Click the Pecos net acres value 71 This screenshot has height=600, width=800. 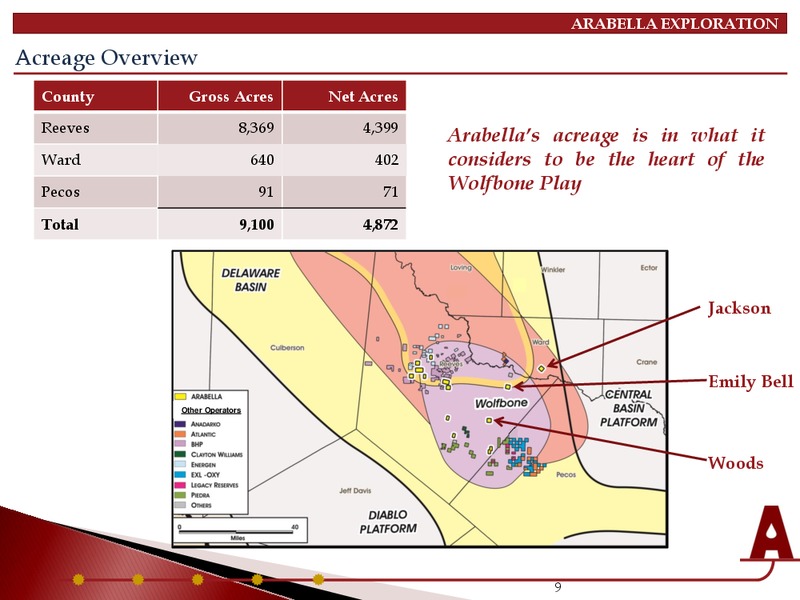390,192
